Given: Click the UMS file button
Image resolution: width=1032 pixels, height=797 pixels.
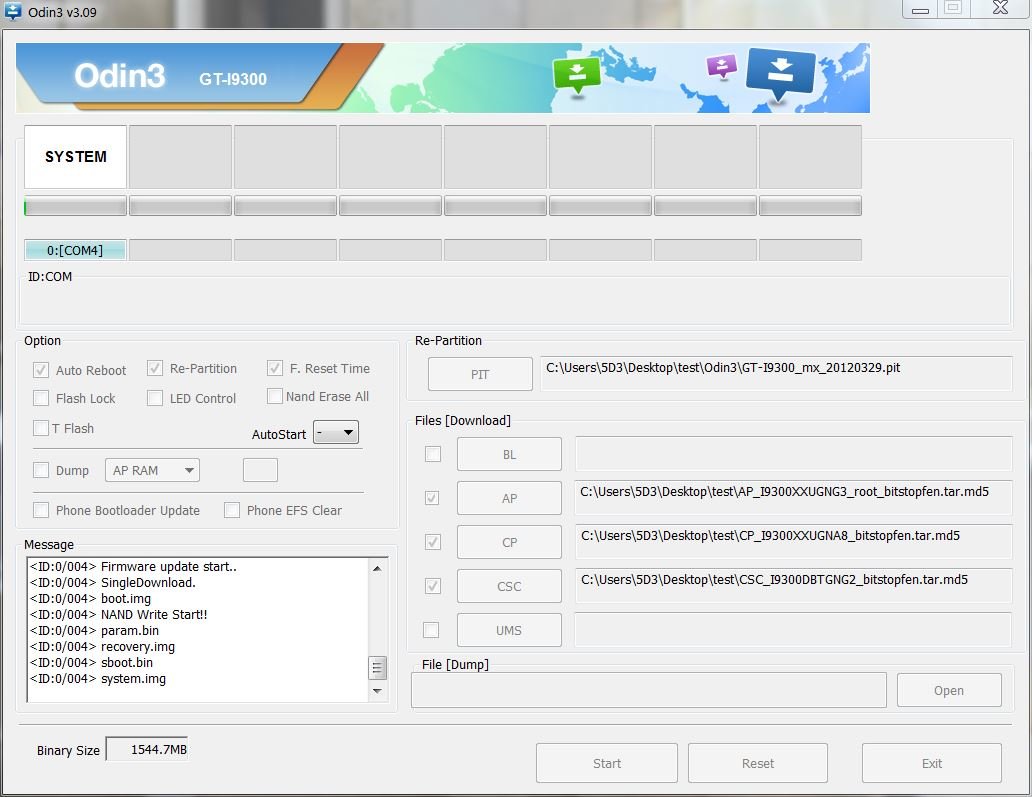Looking at the screenshot, I should (509, 630).
